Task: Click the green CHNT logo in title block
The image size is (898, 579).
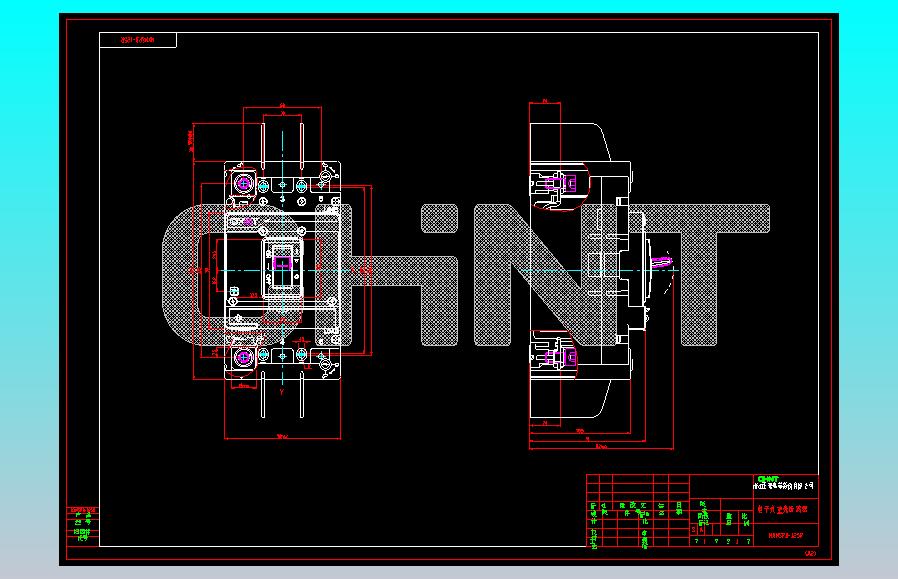Action: 768,479
